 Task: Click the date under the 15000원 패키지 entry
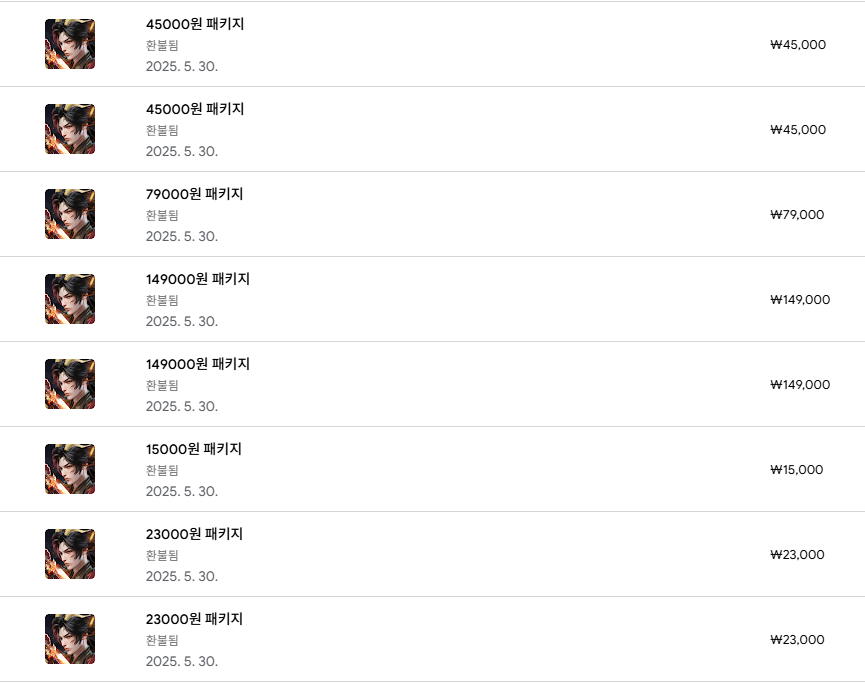181,491
